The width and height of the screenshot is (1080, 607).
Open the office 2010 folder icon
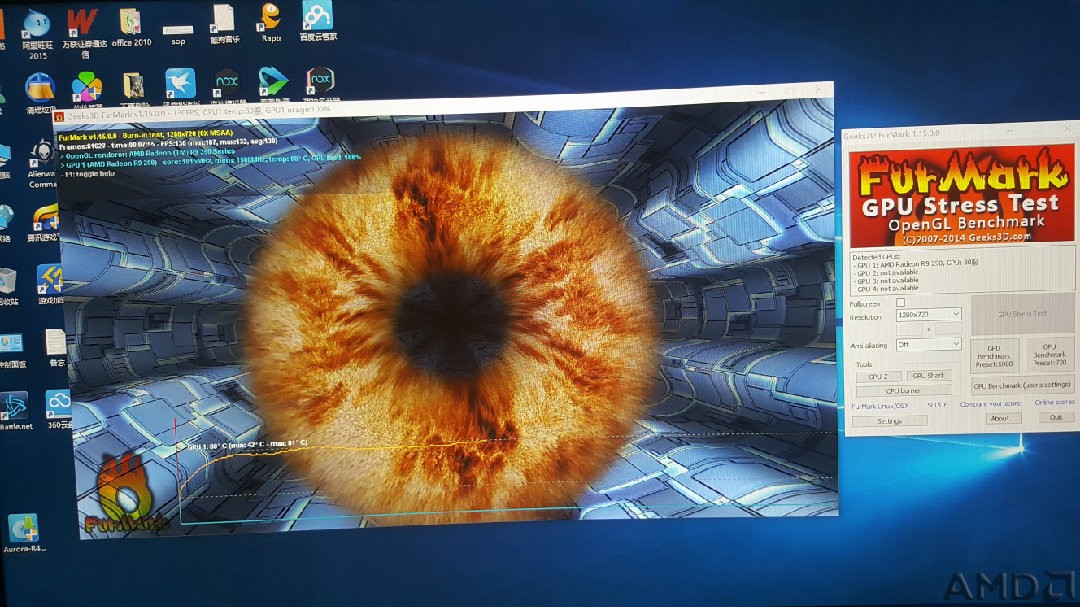pos(130,28)
